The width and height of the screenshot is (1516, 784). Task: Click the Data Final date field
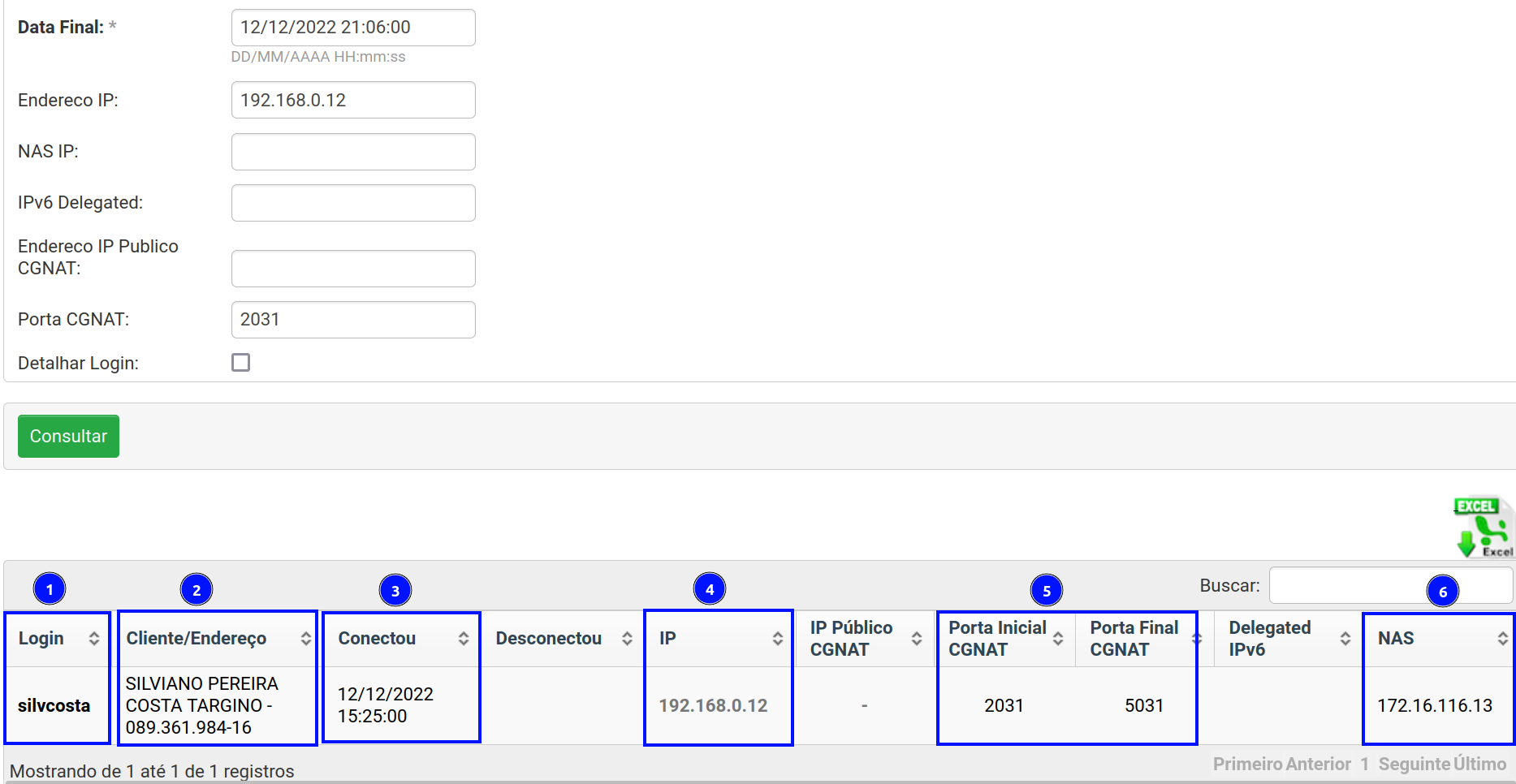tap(353, 28)
